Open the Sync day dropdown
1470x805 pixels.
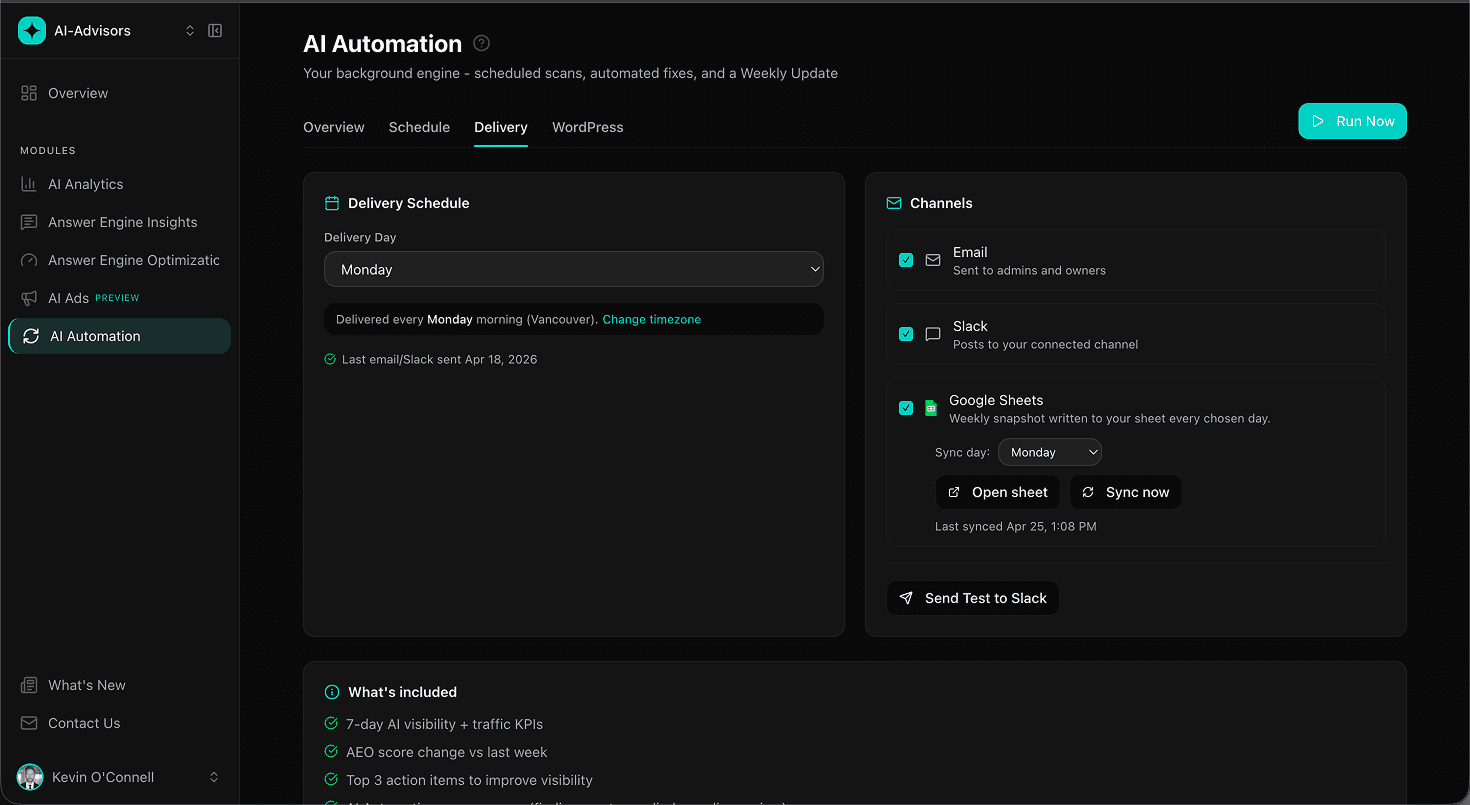pos(1050,452)
